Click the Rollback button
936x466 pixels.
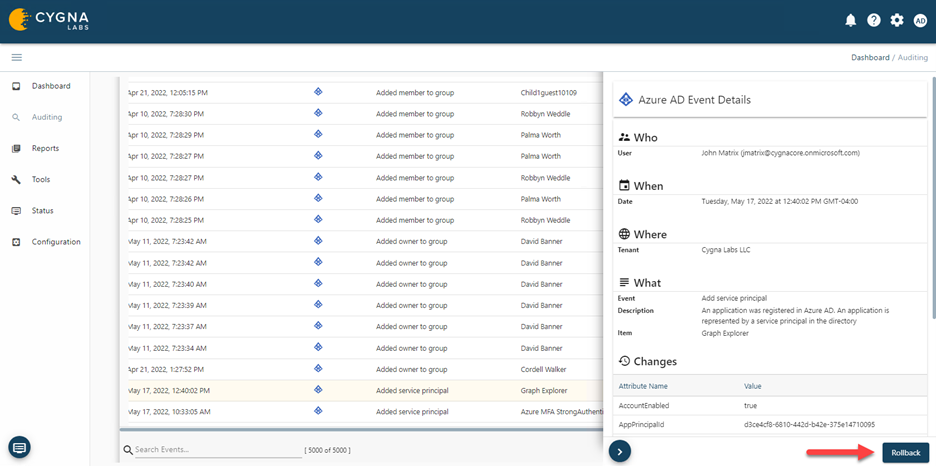(x=905, y=453)
